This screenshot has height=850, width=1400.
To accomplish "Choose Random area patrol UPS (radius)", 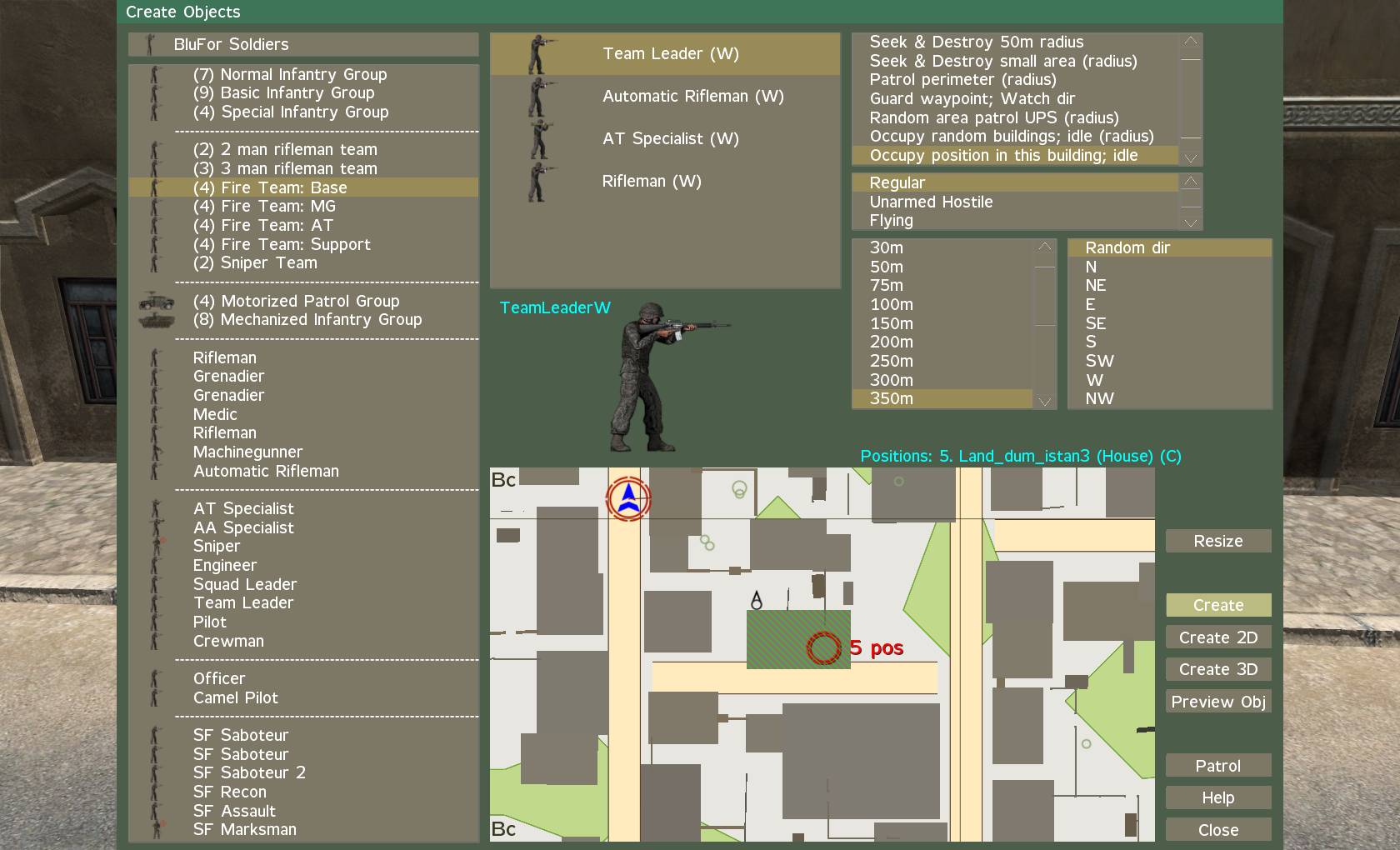I will (1015, 117).
